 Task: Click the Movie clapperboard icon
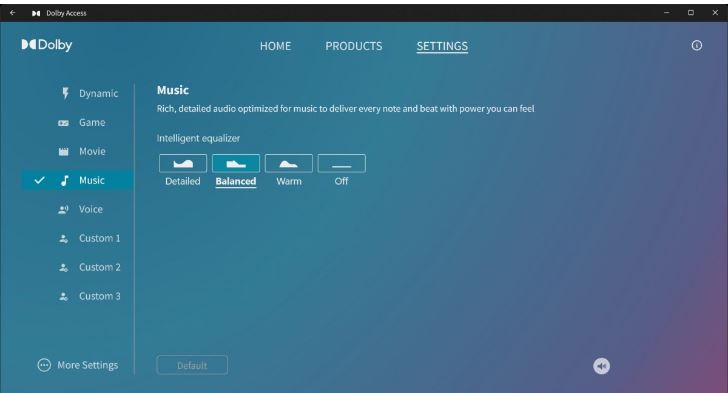(x=64, y=151)
